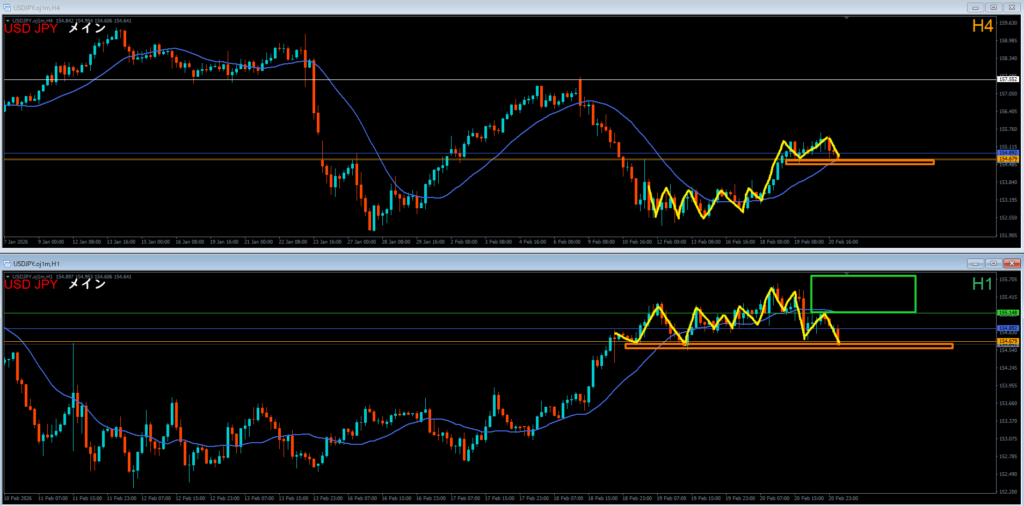Click the orange H4 timeframe label

982,27
